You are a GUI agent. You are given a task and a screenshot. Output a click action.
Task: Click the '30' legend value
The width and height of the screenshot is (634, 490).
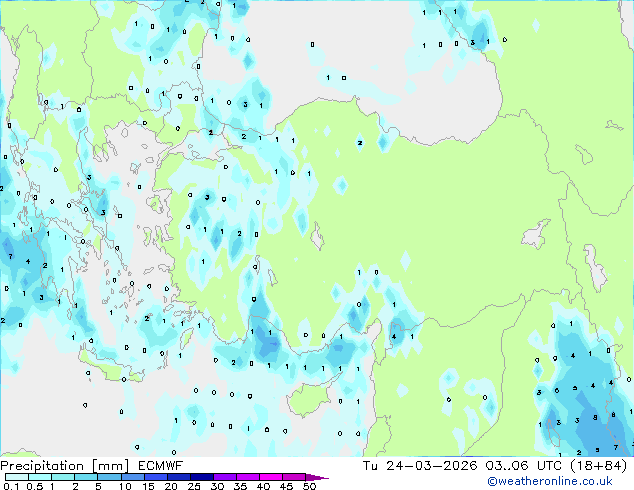tap(217, 486)
